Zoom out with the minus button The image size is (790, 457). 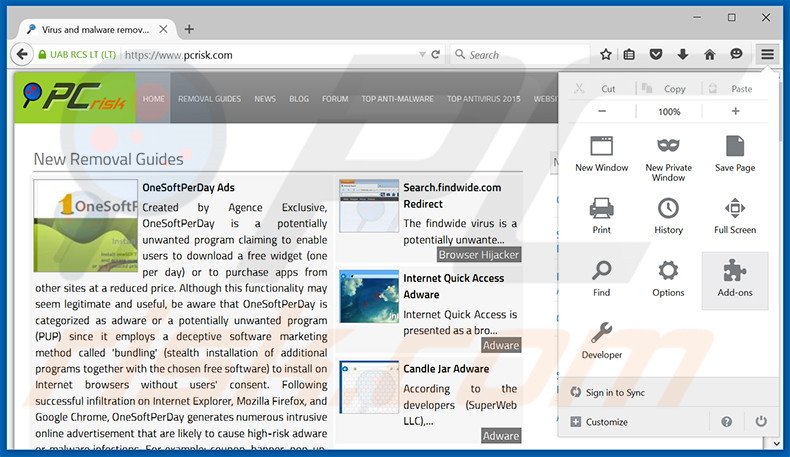tap(602, 111)
